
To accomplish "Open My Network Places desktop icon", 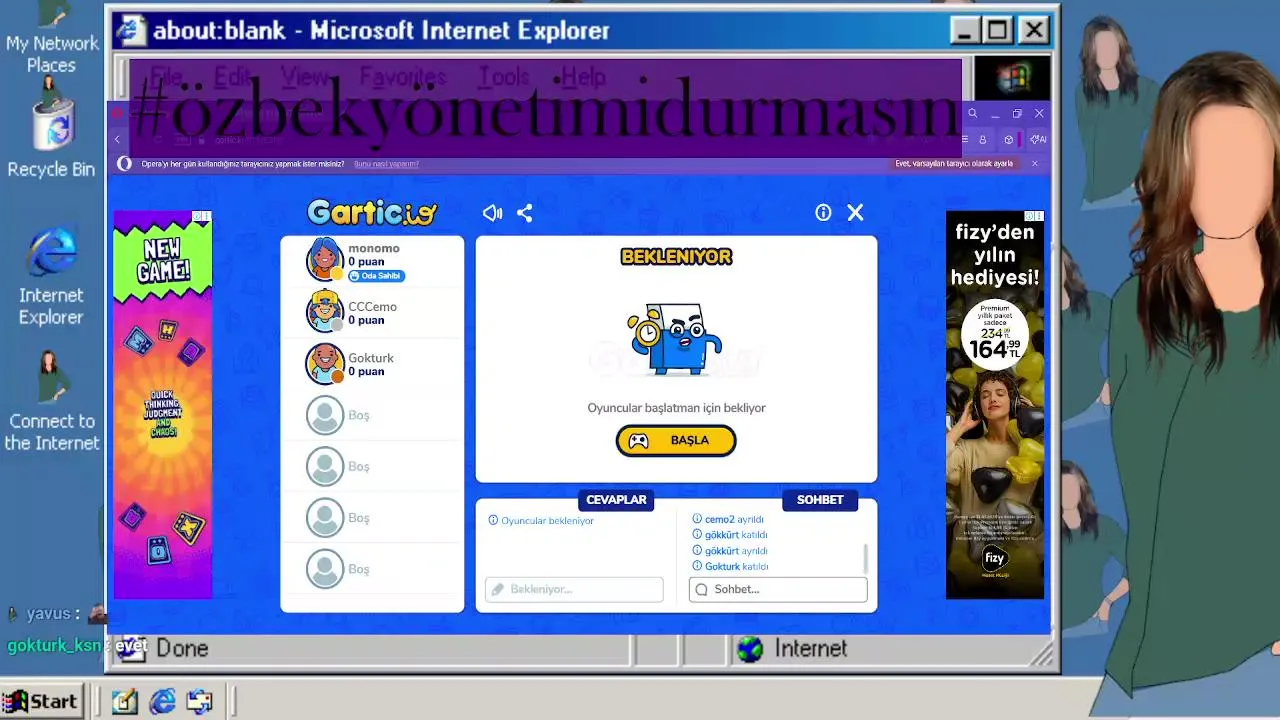I will pos(51,38).
